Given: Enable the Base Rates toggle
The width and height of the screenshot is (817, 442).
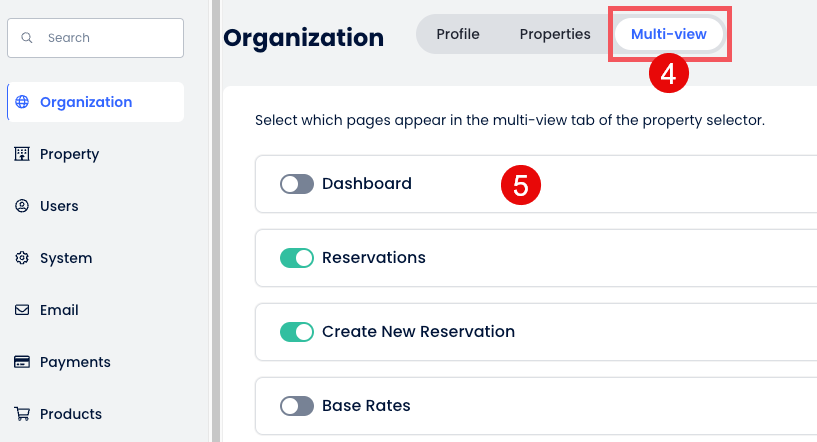Looking at the screenshot, I should (x=297, y=406).
